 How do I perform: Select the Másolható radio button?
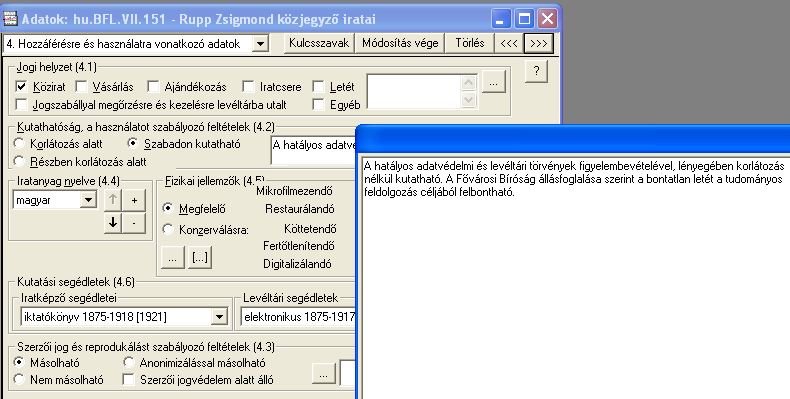(x=19, y=362)
